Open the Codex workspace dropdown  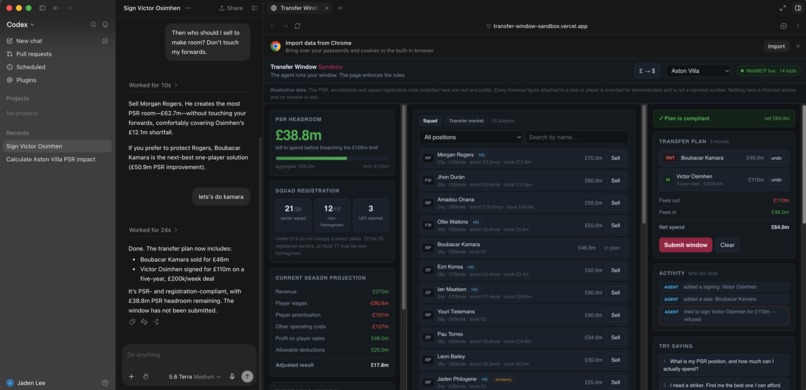click(21, 24)
